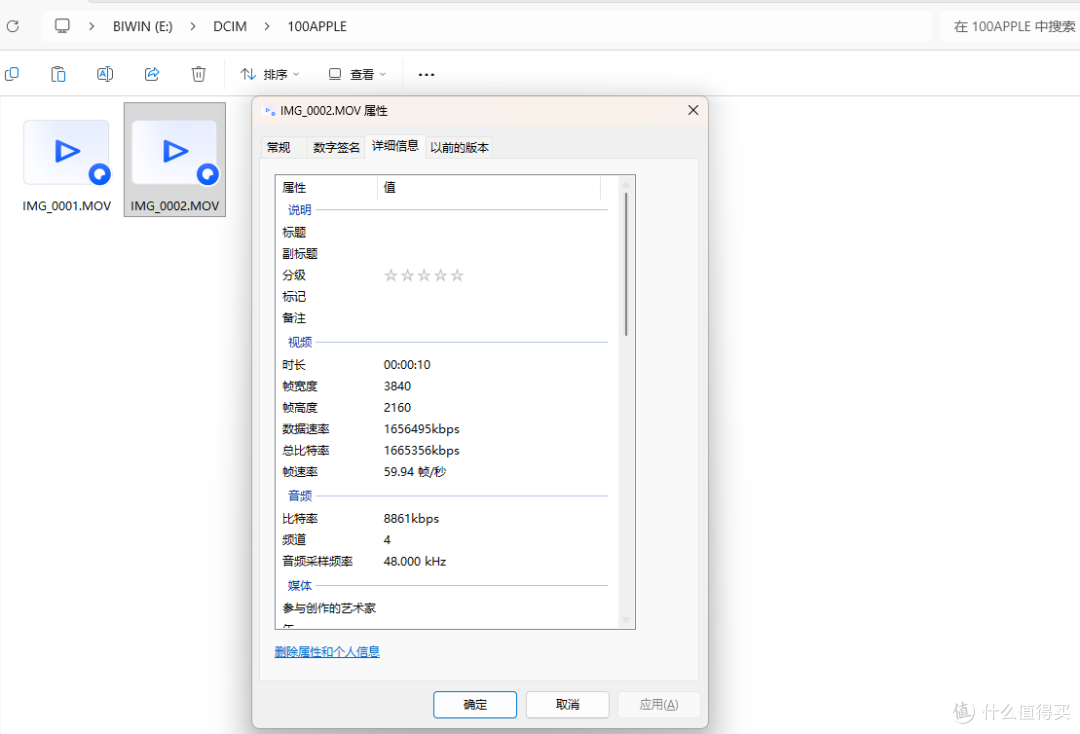Click the scroll-up arrow of property list
This screenshot has width=1080, height=734.
(x=626, y=184)
